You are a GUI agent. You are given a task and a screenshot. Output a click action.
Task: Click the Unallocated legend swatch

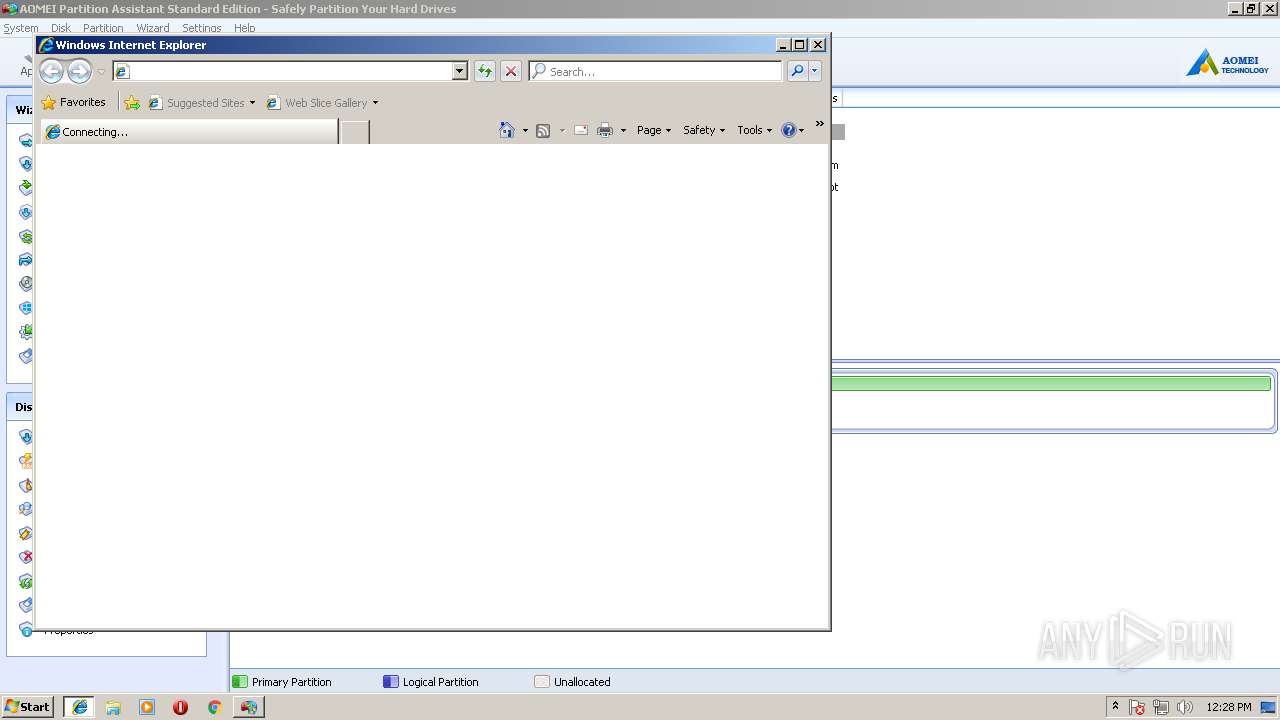(x=542, y=682)
